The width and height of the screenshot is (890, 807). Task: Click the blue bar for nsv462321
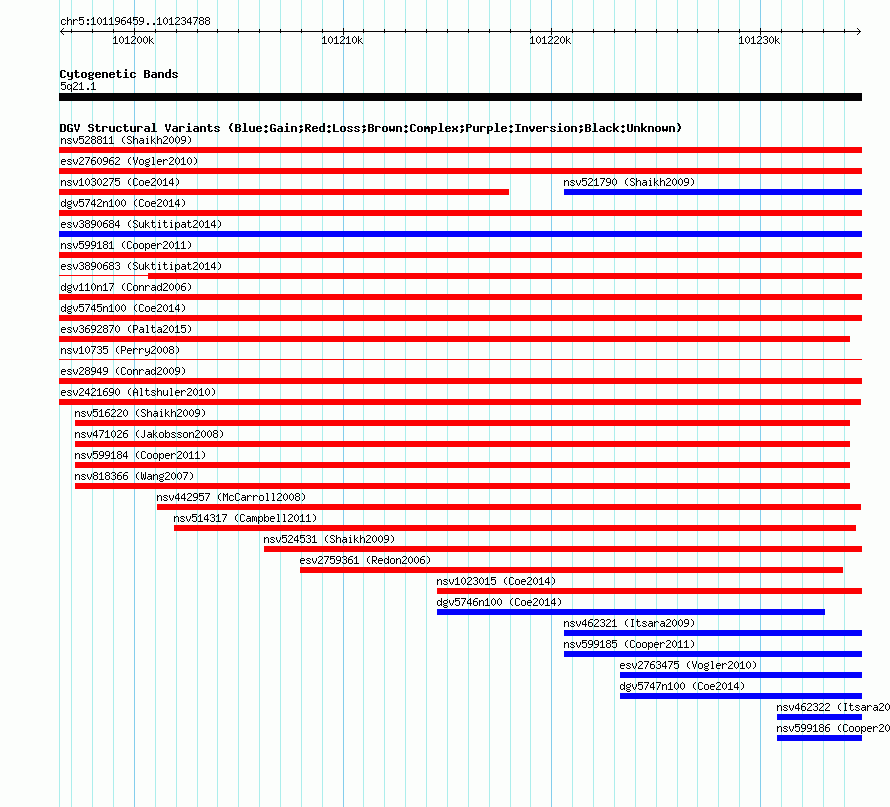[x=713, y=633]
